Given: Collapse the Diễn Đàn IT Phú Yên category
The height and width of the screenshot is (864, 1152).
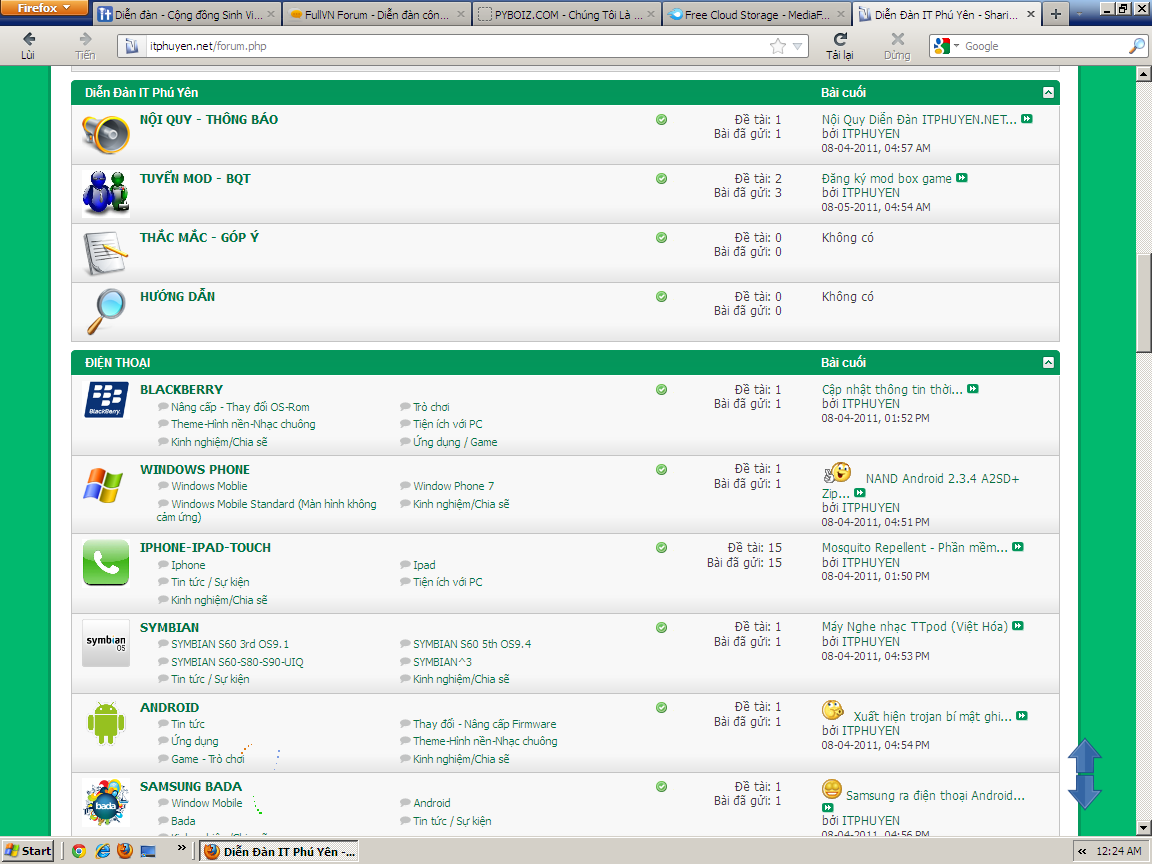Looking at the screenshot, I should point(1048,93).
